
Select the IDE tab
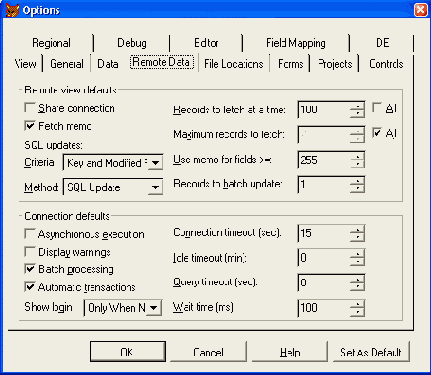tap(382, 43)
